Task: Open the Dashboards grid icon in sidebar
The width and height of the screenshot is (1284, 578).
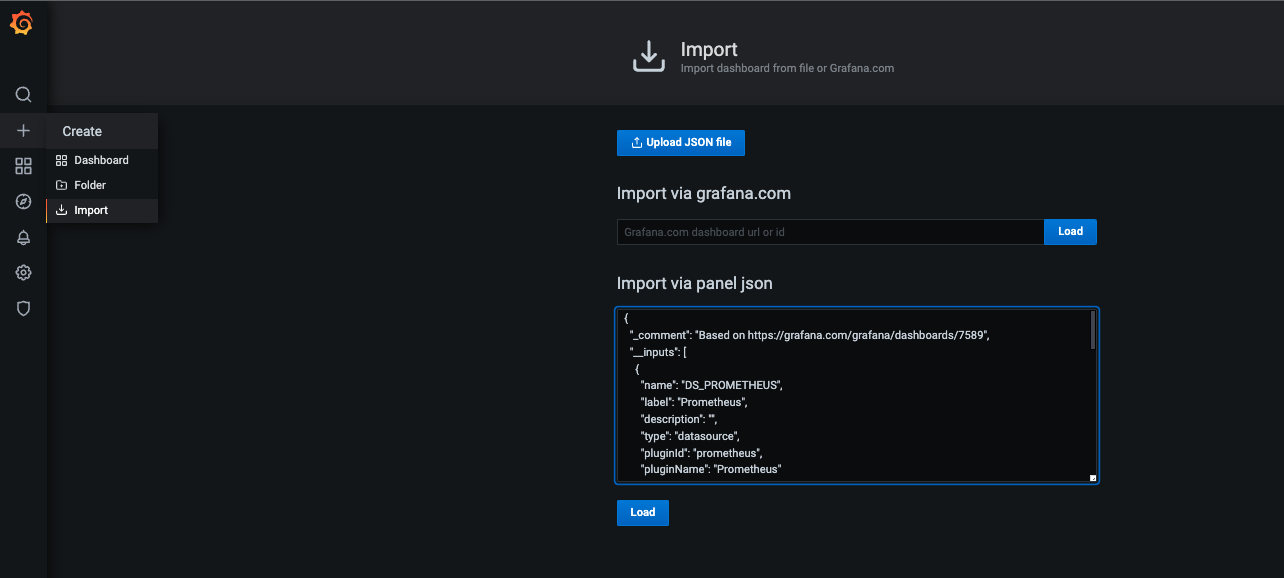Action: point(23,166)
